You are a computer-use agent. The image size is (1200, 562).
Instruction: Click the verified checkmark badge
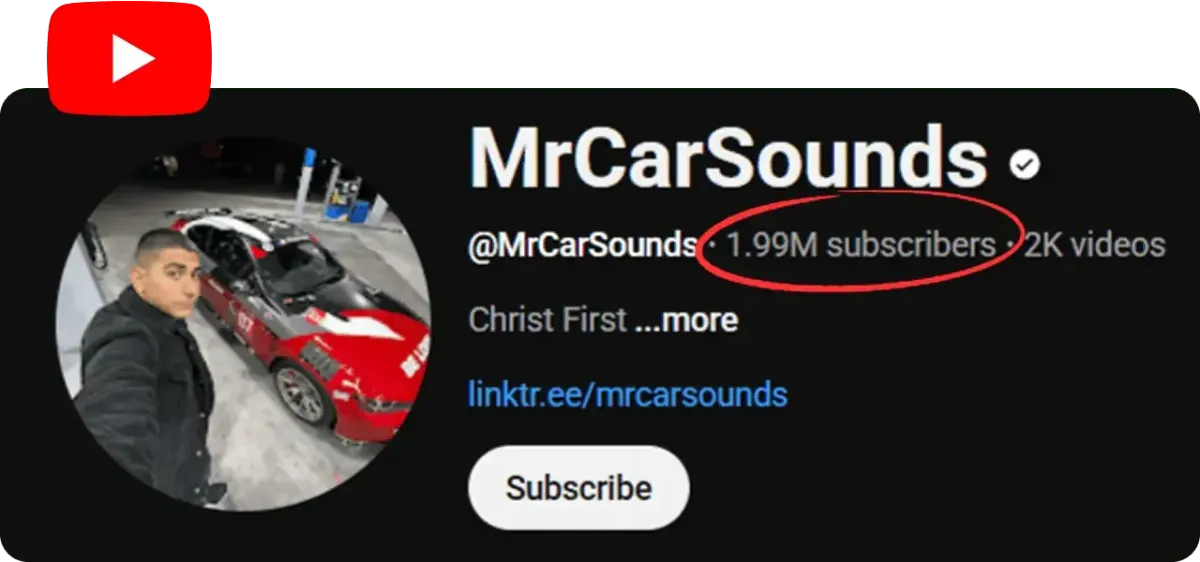point(1025,164)
